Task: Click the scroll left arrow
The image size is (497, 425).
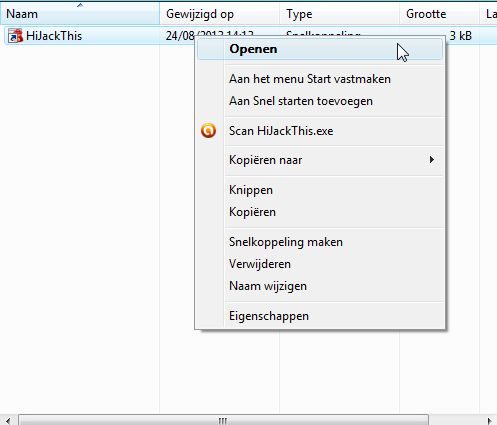Action: coord(8,420)
